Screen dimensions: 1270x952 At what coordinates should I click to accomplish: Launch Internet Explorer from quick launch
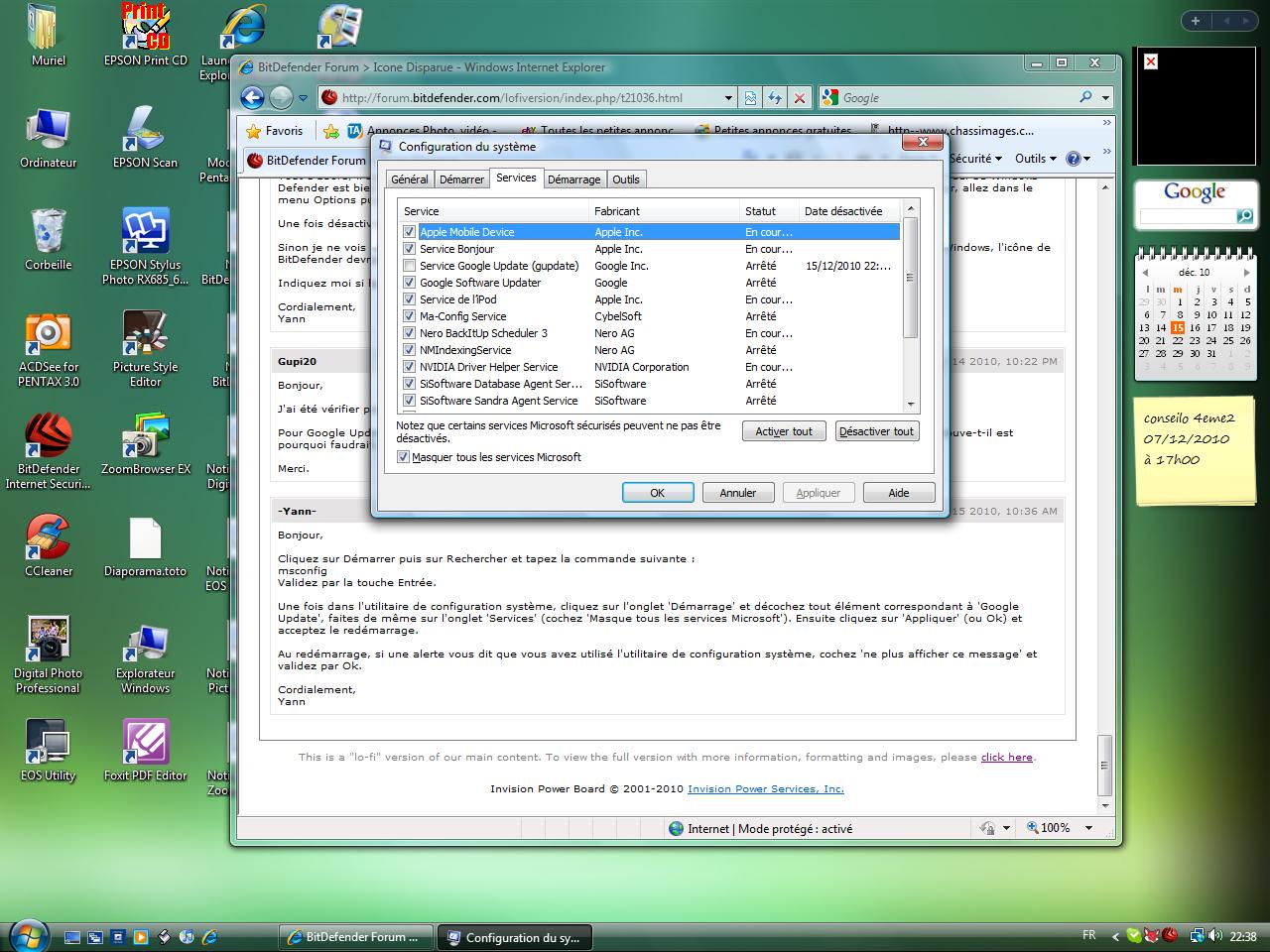(209, 936)
